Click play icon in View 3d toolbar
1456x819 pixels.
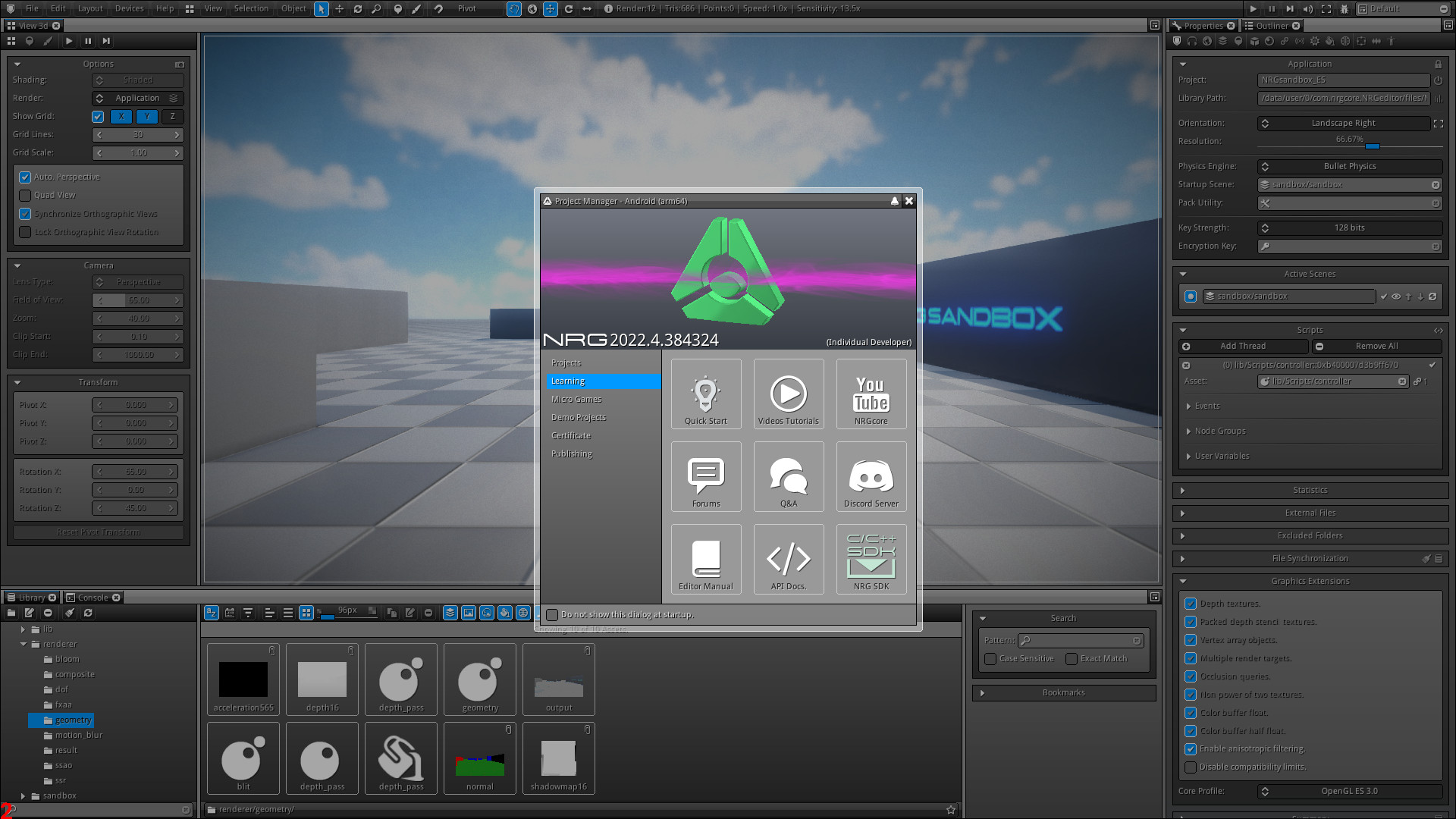click(69, 41)
